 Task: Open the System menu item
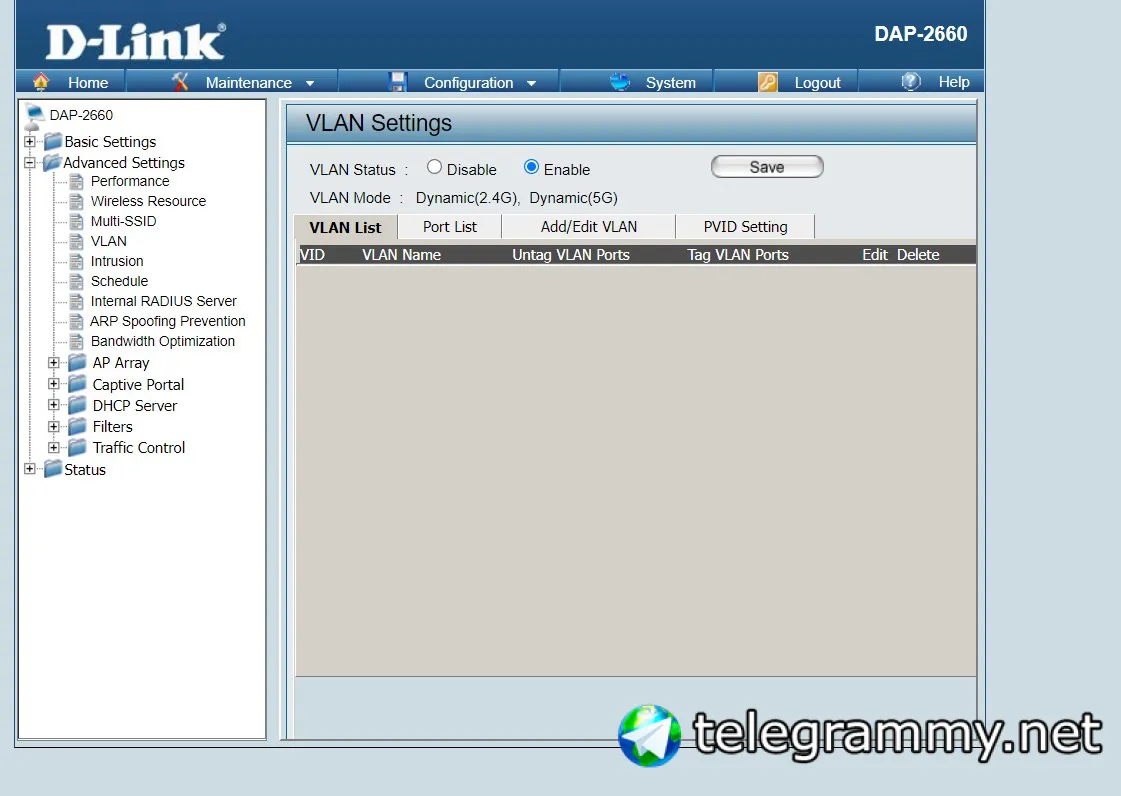point(671,83)
